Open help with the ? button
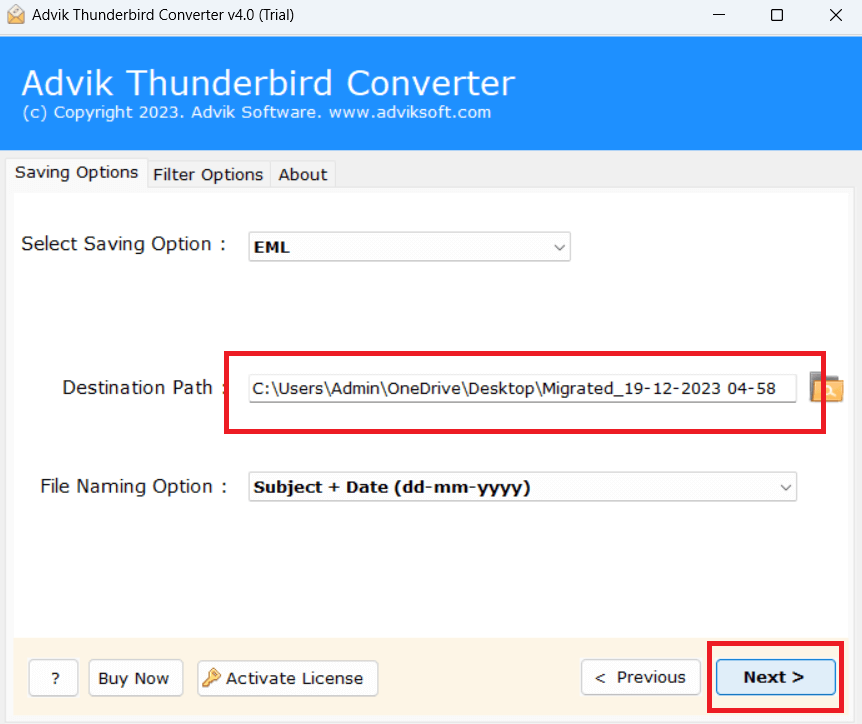The image size is (862, 724). click(x=53, y=678)
